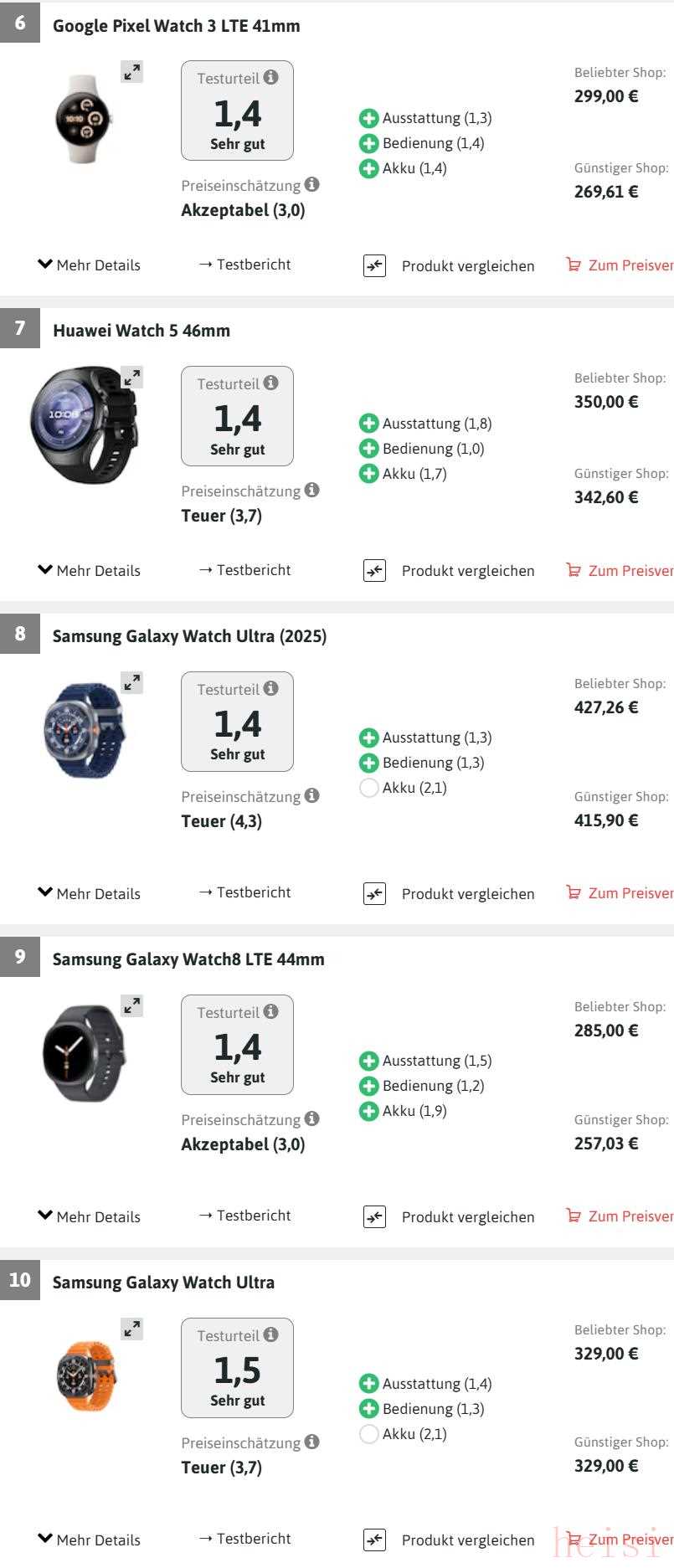This screenshot has height=1568, width=674.
Task: Read Testbericht for Google Pixel Watch 3
Action: coord(245,265)
